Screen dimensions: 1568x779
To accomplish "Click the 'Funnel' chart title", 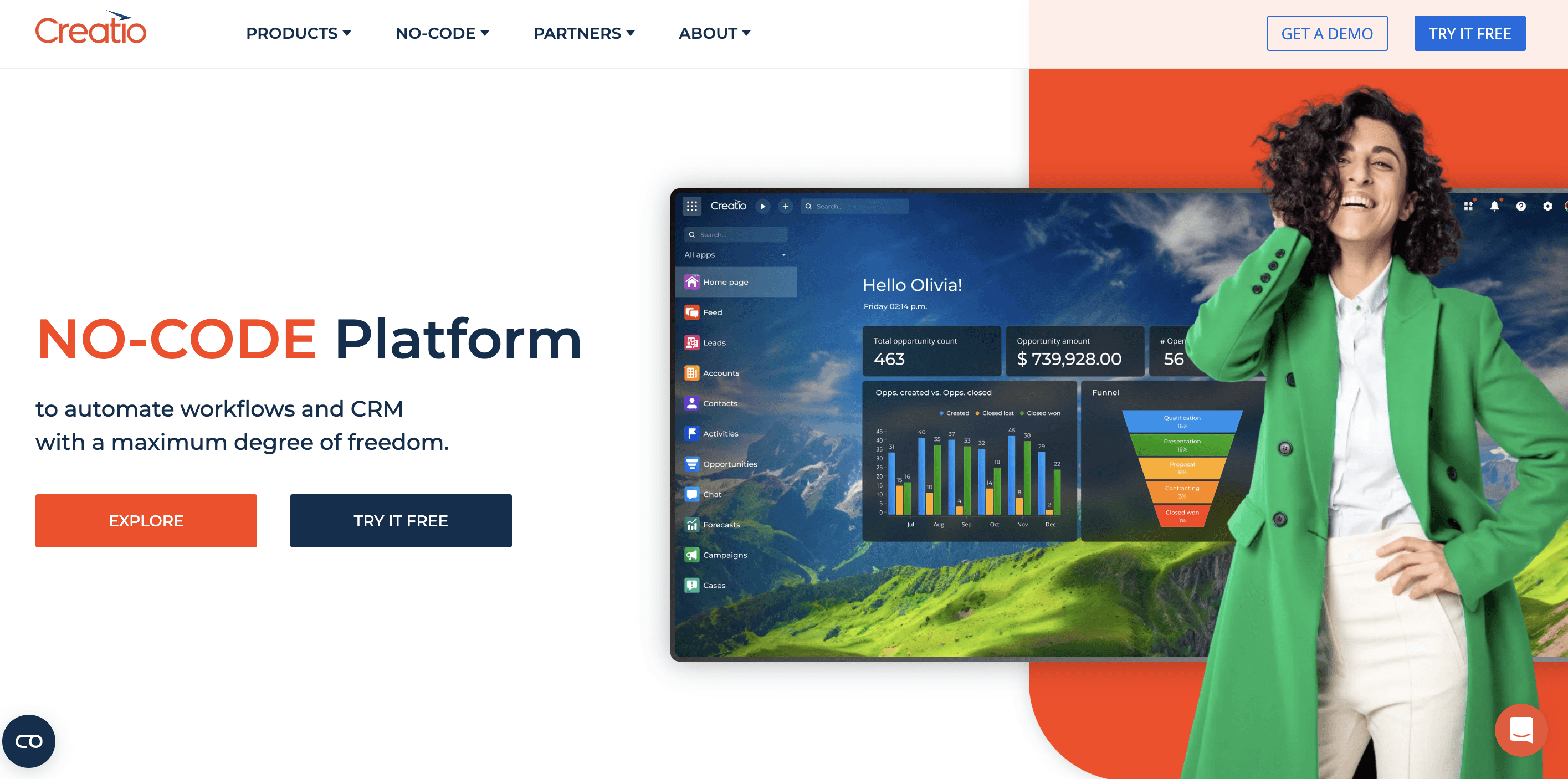I will (1105, 392).
